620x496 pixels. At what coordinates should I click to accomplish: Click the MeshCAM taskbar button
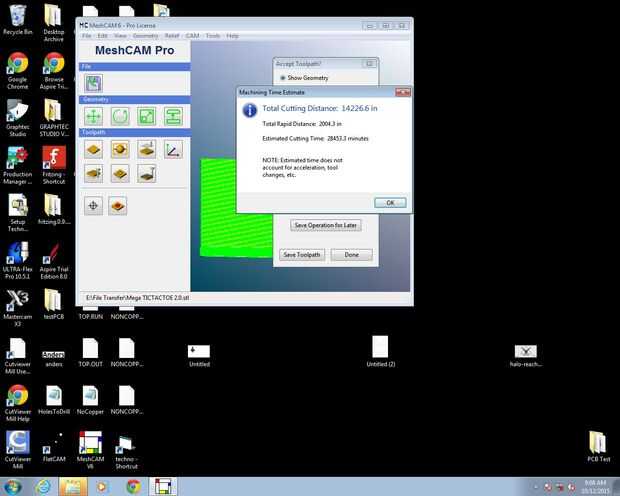click(x=163, y=487)
